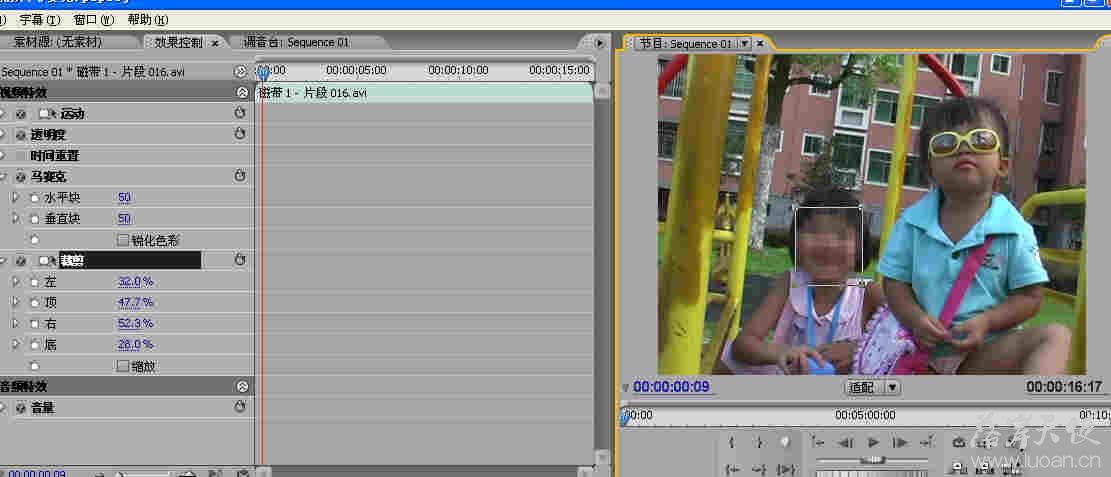Go to next edit point
Image resolution: width=1111 pixels, height=477 pixels.
coord(927,442)
